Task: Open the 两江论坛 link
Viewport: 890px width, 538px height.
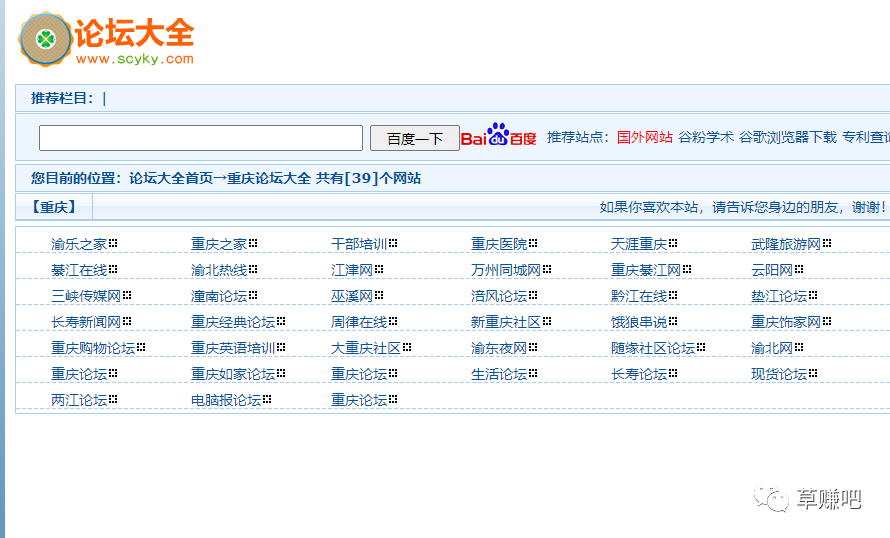Action: (79, 400)
